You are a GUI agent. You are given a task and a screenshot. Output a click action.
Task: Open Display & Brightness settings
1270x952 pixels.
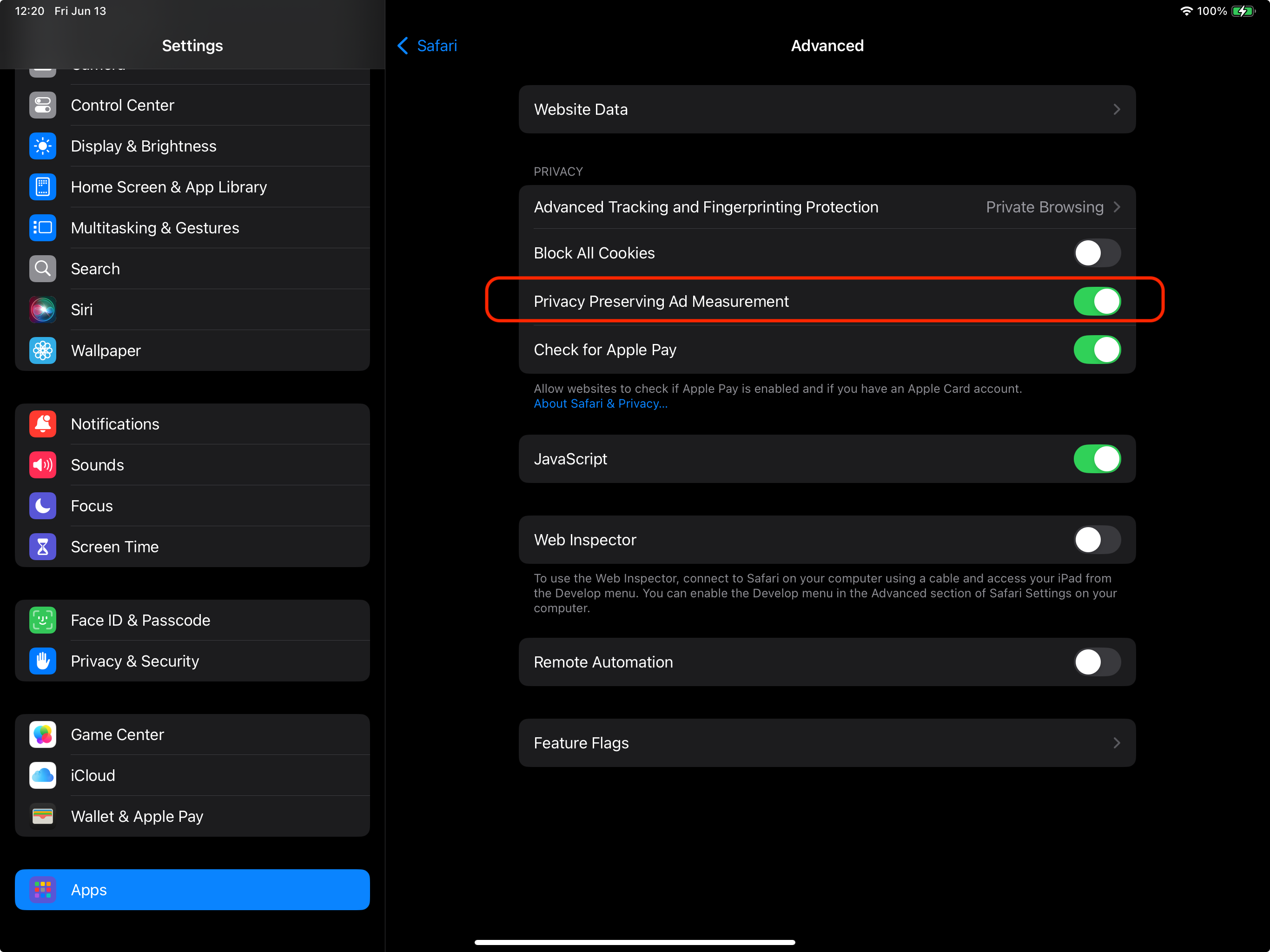[192, 146]
